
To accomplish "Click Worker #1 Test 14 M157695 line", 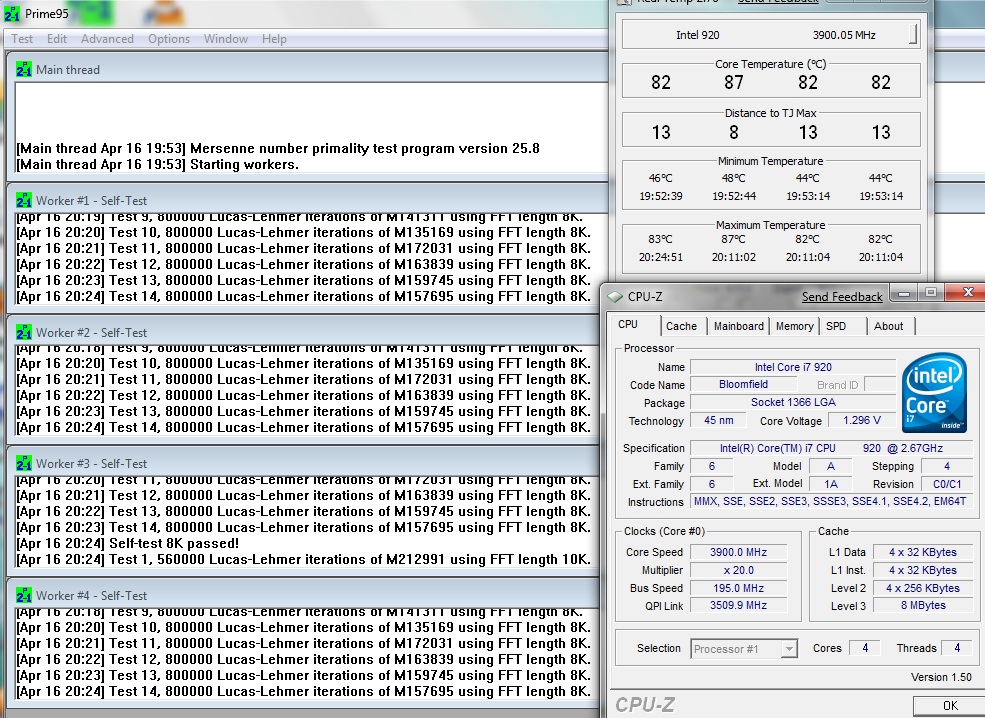I will click(x=303, y=296).
